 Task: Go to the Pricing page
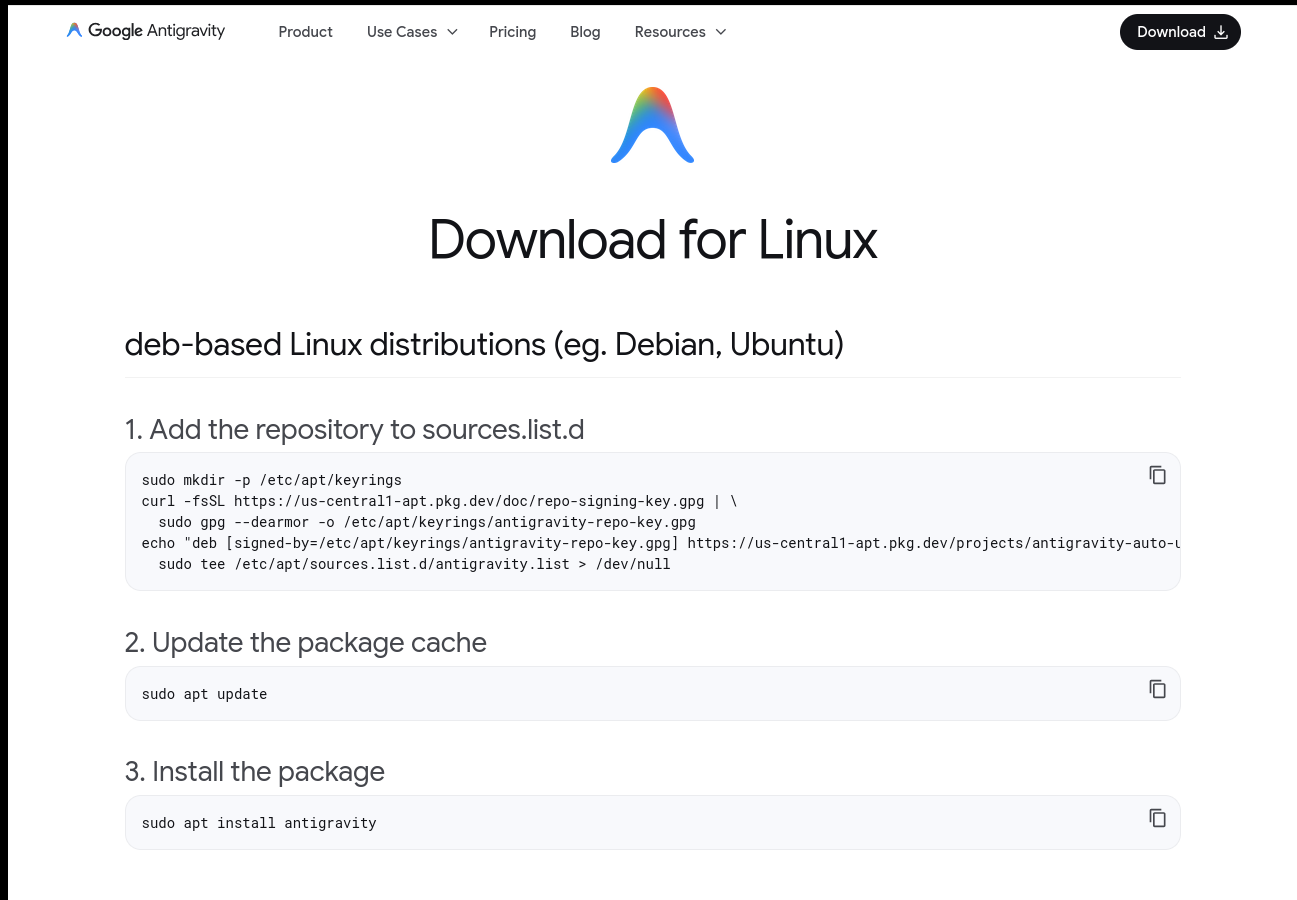coord(512,32)
